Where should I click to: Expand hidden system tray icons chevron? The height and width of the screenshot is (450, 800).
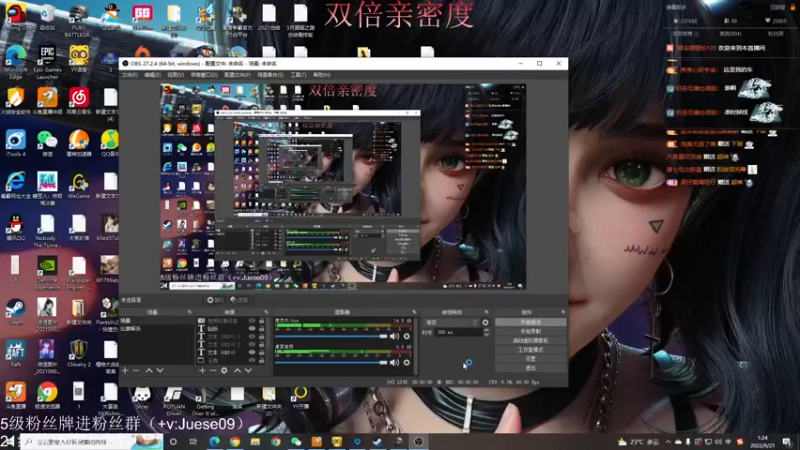(668, 442)
